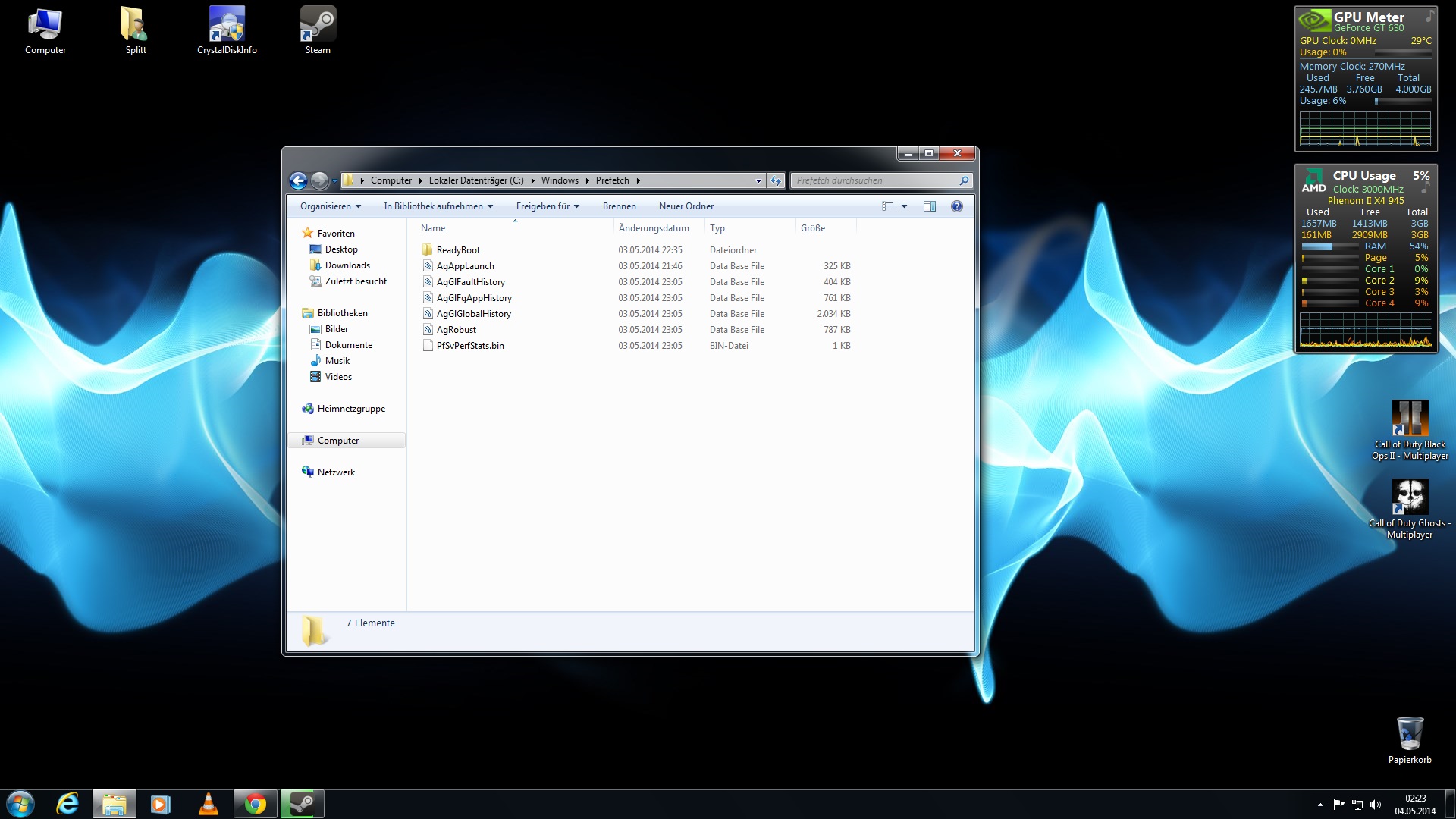Click the Brennen button
This screenshot has height=819, width=1456.
tap(619, 206)
